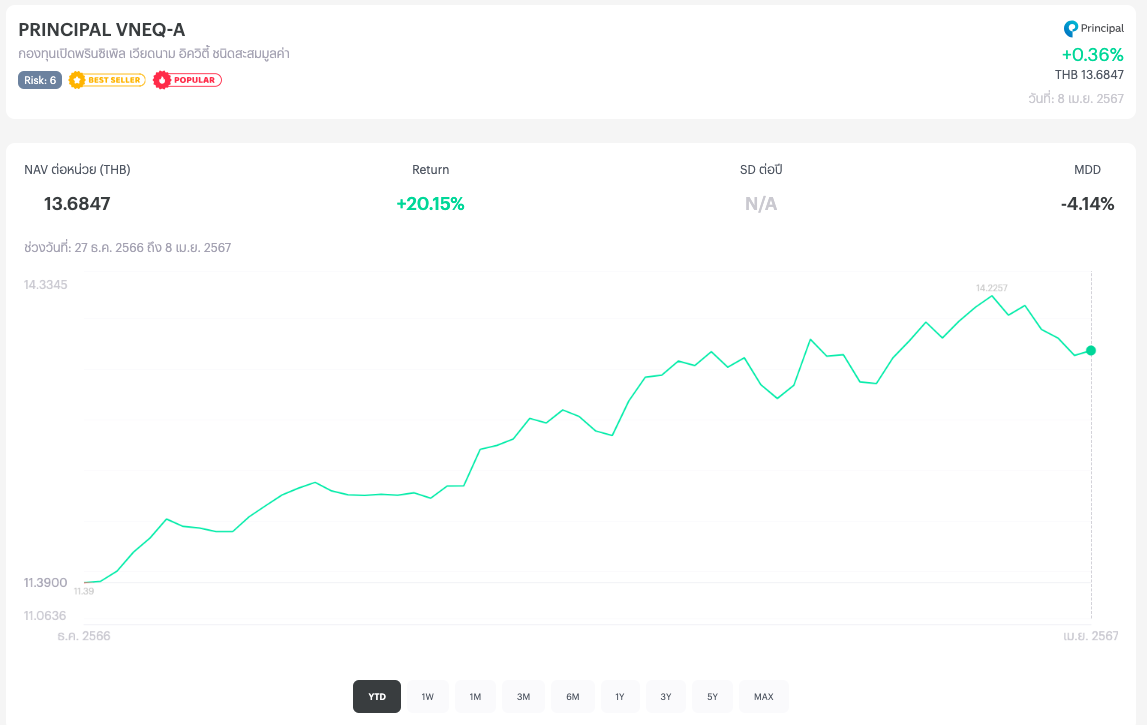Click the เม.ย. 2567 x-axis label
Viewport: 1147px width, 725px height.
click(x=1091, y=636)
